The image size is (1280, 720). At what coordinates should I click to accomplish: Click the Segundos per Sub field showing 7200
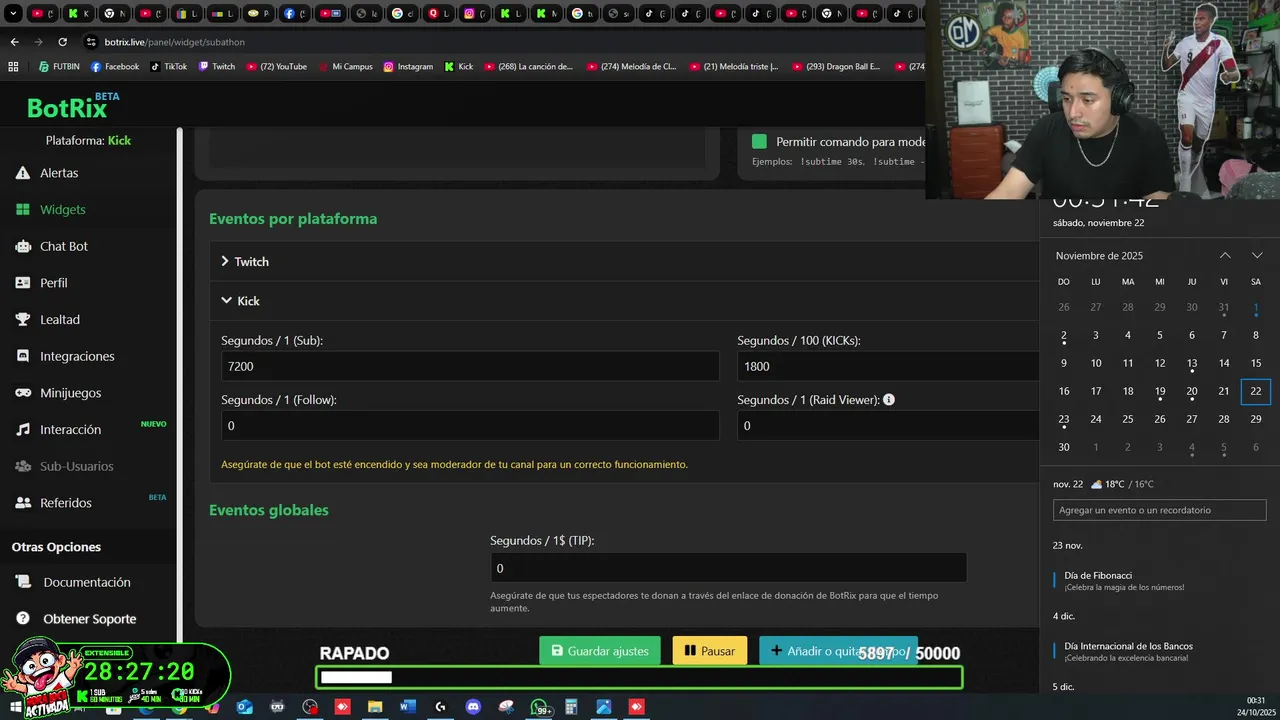pos(470,366)
